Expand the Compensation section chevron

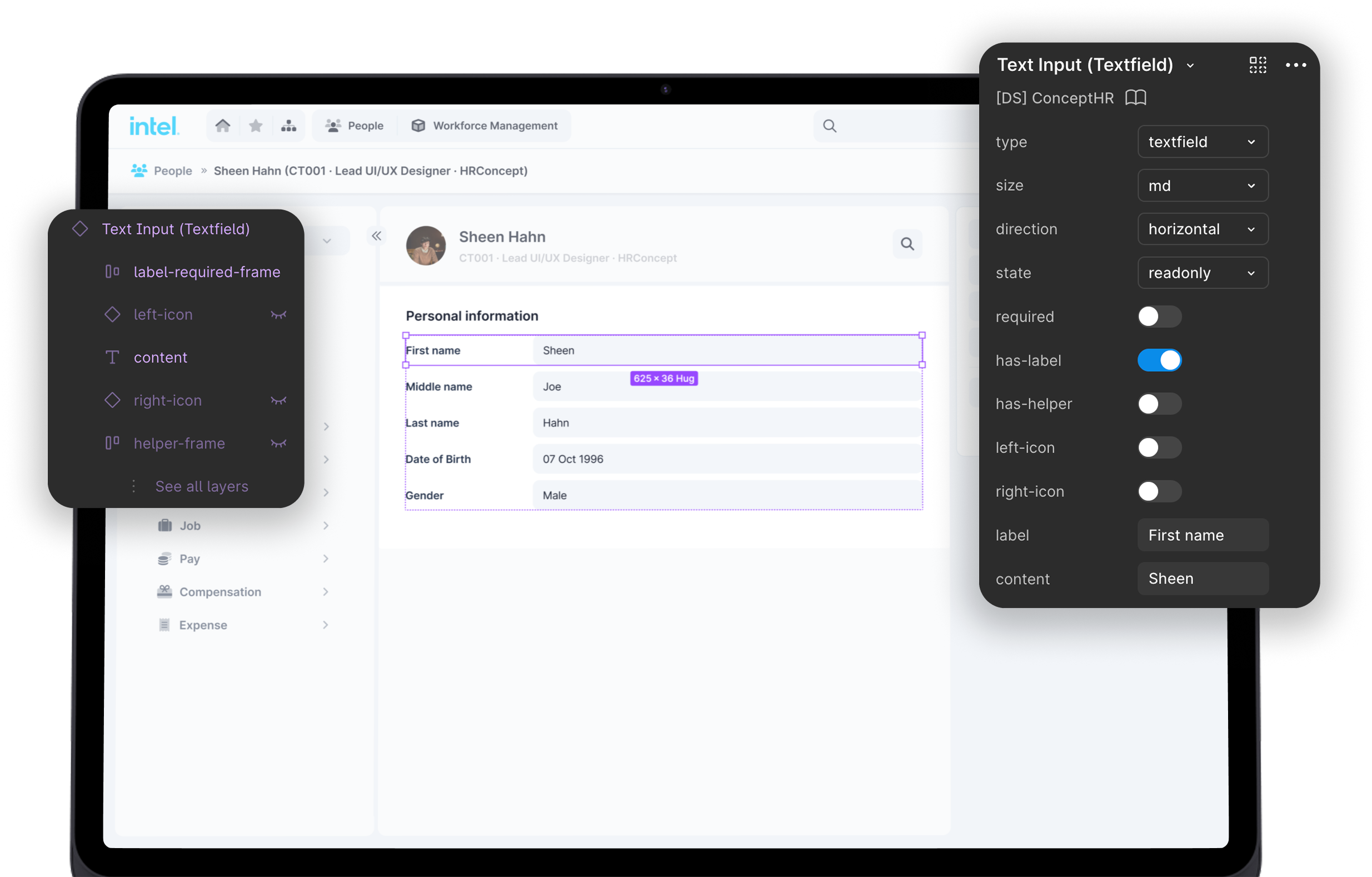326,591
